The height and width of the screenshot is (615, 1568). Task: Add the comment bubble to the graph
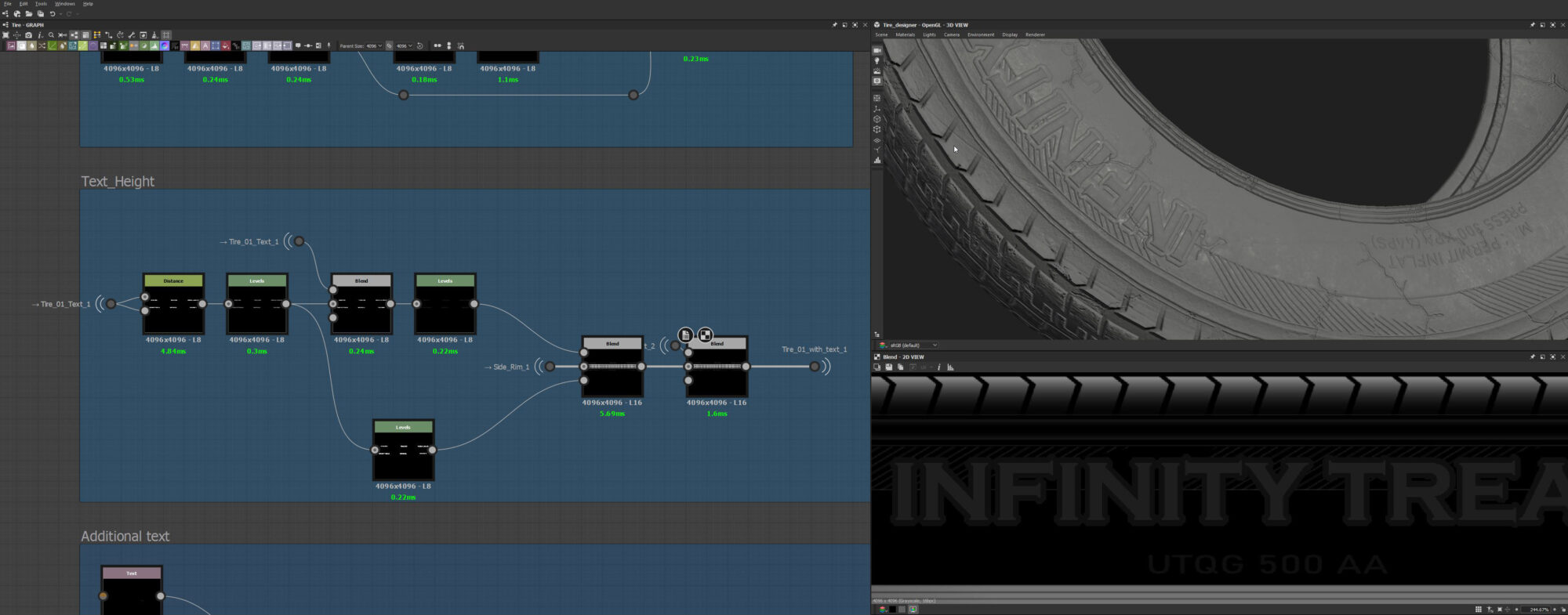coord(298,45)
